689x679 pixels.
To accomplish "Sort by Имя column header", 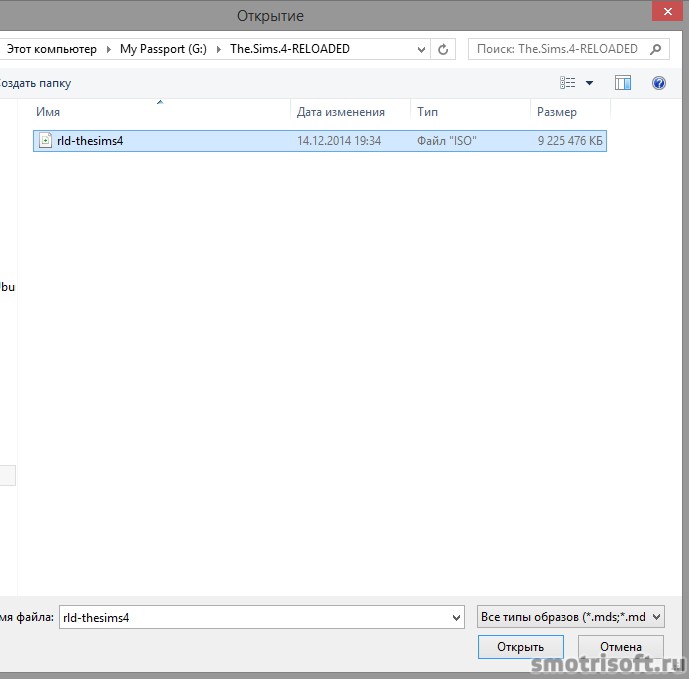I will click(x=48, y=112).
